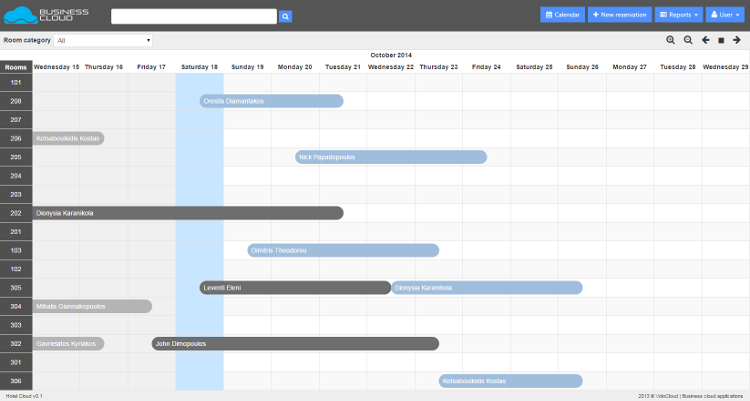Screen dimensions: 750x401
Task: Select the Saturday 18 column header
Action: tap(199, 67)
